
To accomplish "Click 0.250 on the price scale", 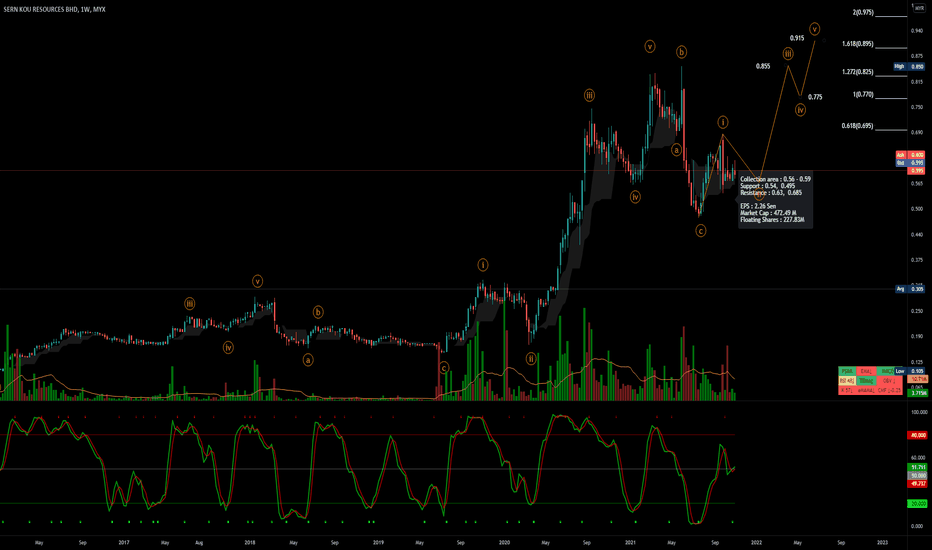I will pyautogui.click(x=916, y=311).
